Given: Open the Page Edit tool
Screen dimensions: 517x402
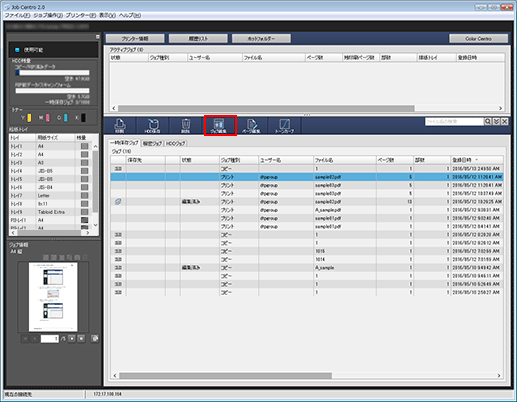Looking at the screenshot, I should (x=251, y=126).
